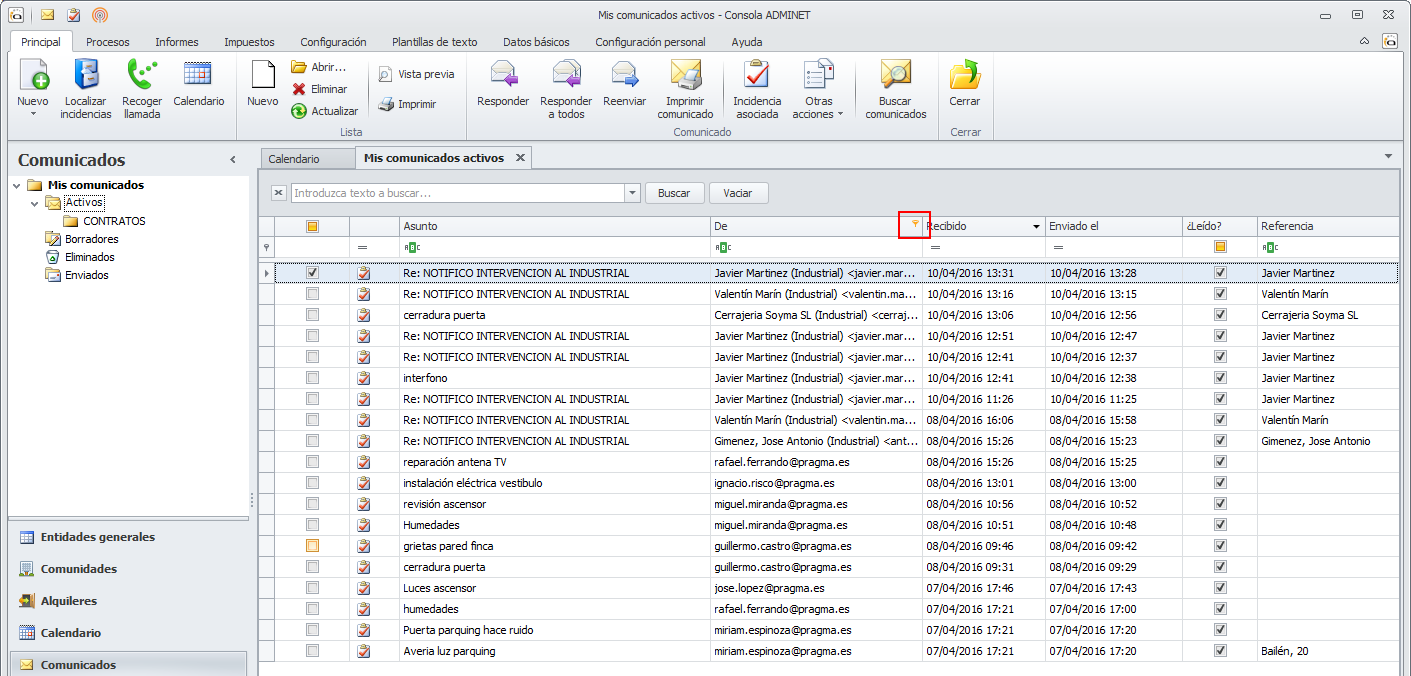
Task: Click clipboard icon in quick access toolbar
Action: 73,15
